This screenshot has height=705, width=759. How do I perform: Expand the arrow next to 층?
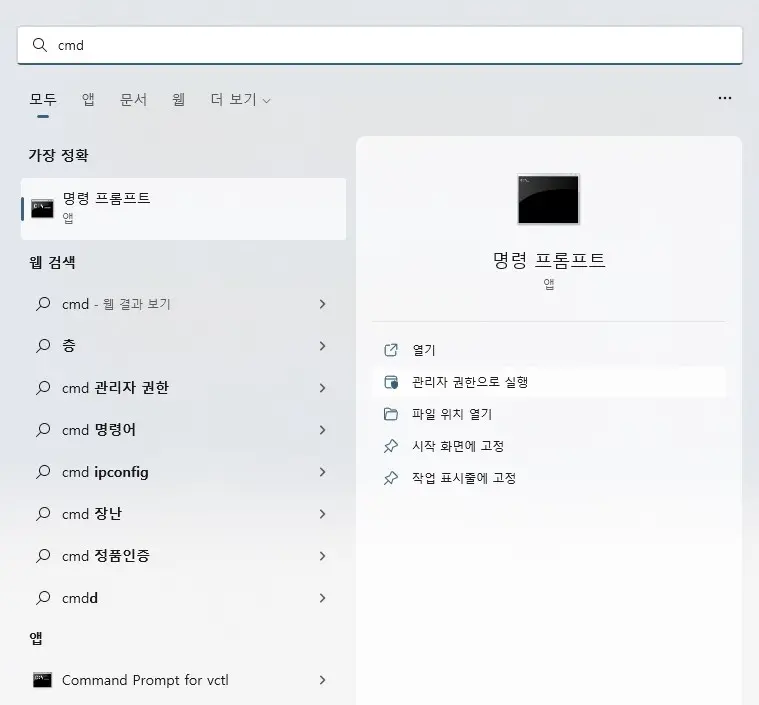tap(322, 346)
